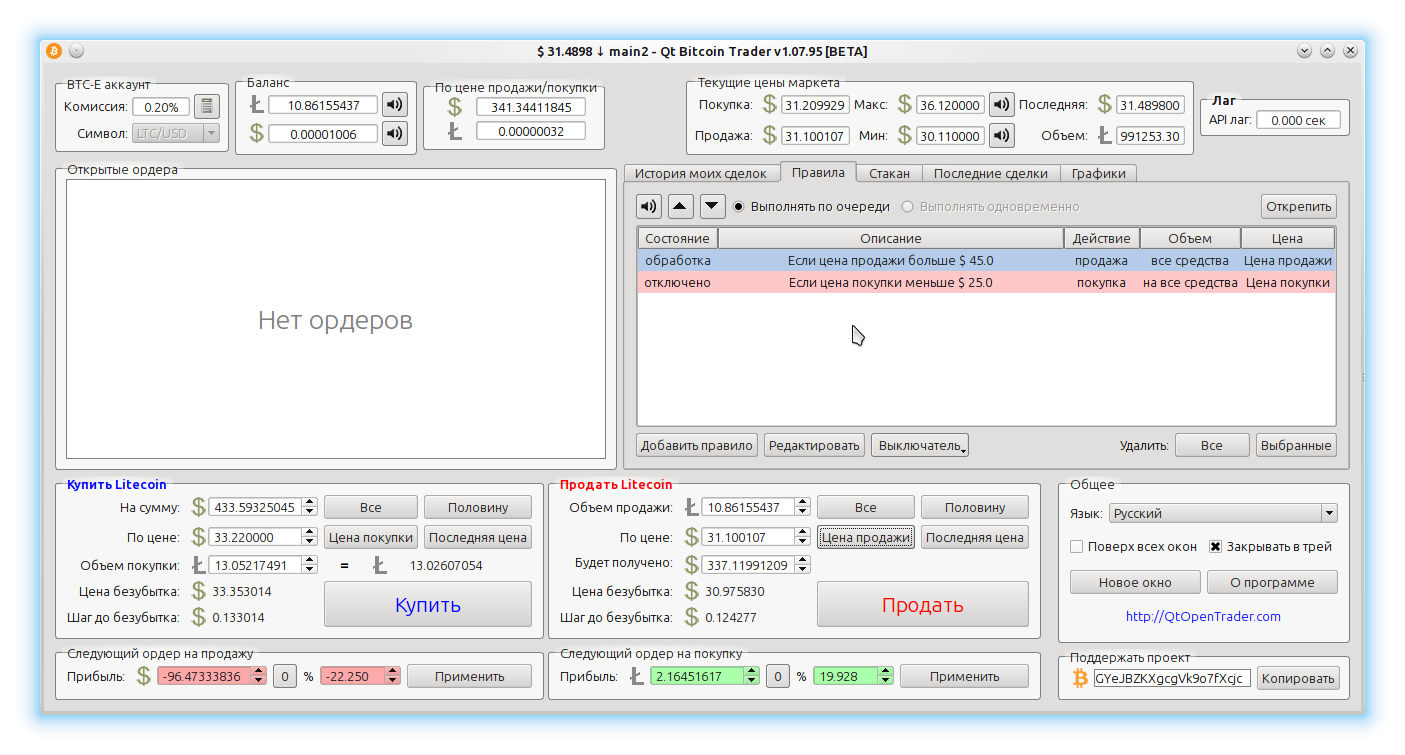1405x755 pixels.
Task: Click Последняя цена in Продать Litecoin panel
Action: click(975, 537)
